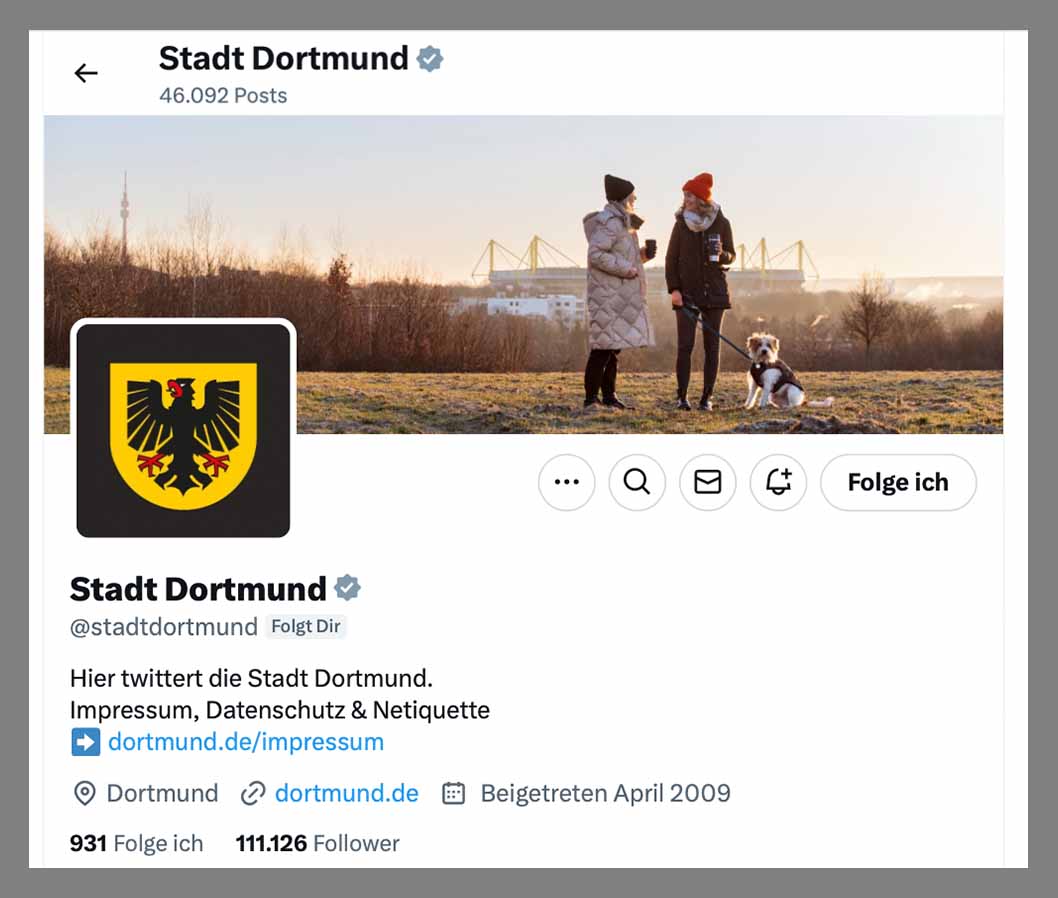Open the dortmund.de/impressum link
Screen dimensions: 1058x898
(x=246, y=741)
